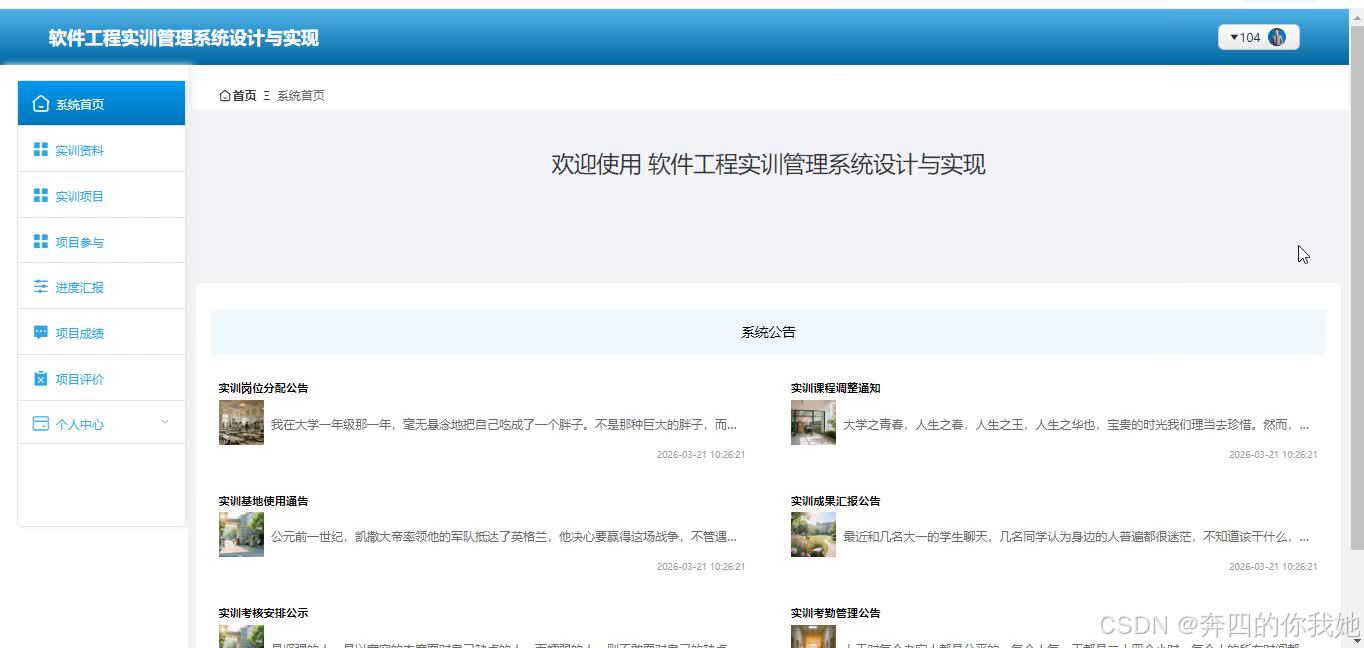Open the 实训成果汇报公告 announcement
The image size is (1364, 648).
(x=836, y=501)
